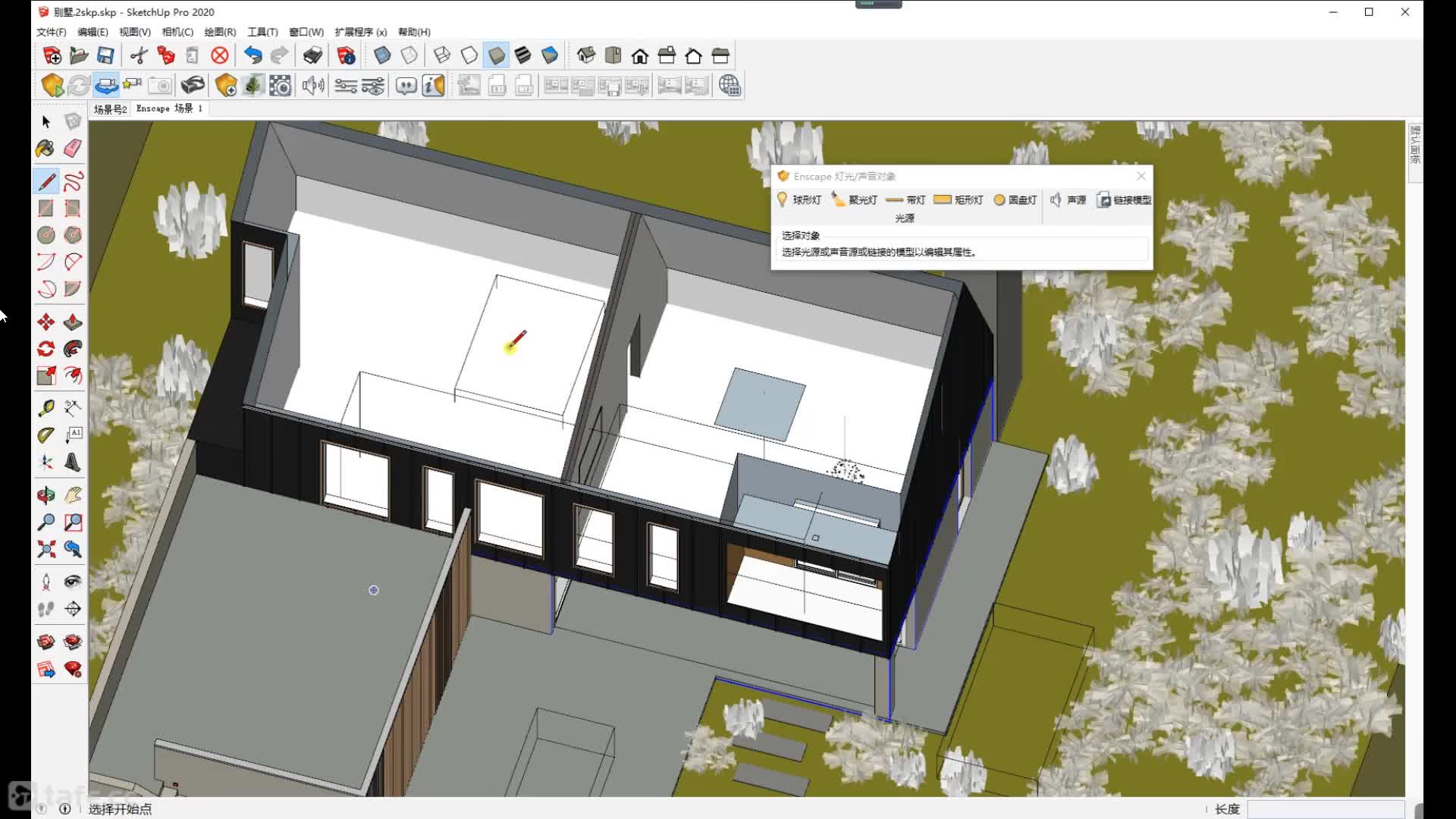Select the Tape Measure tool

(x=45, y=409)
